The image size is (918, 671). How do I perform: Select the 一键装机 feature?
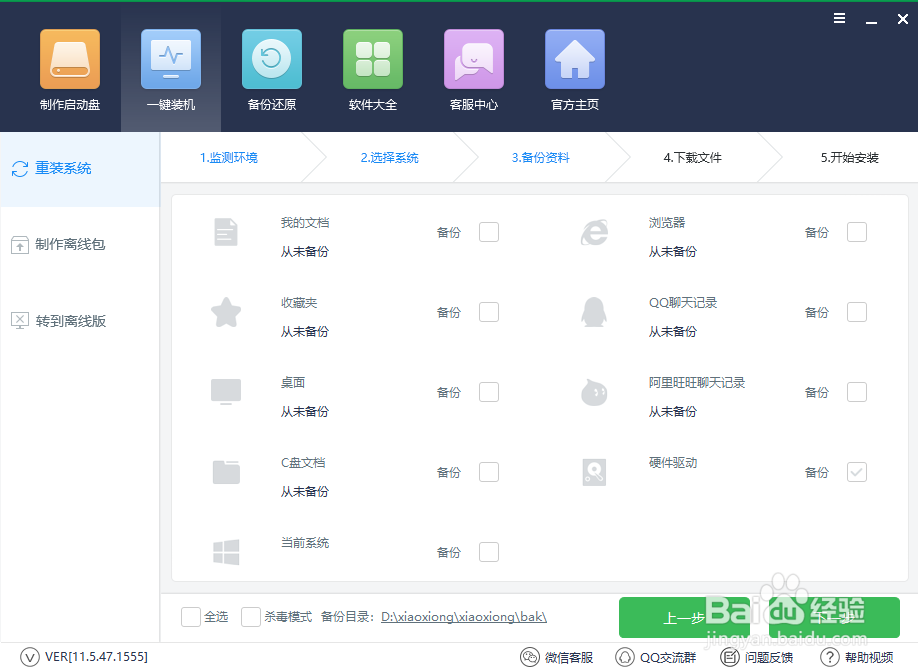tap(170, 70)
